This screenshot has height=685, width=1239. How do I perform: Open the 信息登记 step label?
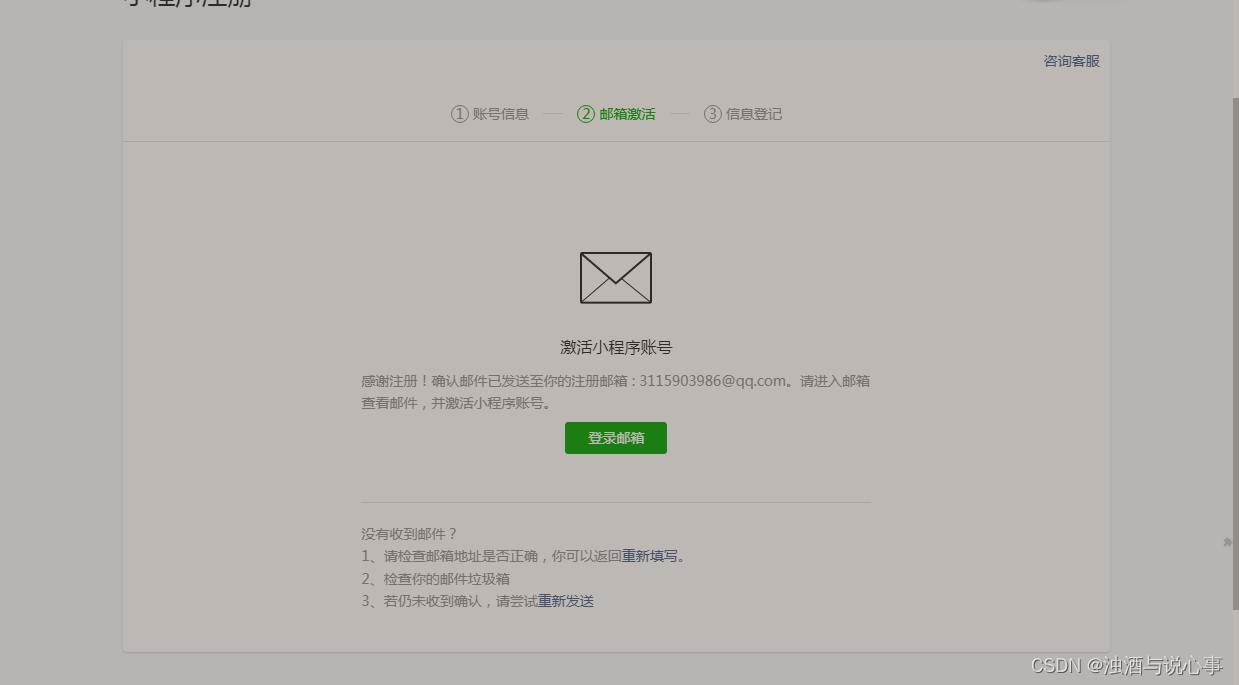[x=754, y=114]
